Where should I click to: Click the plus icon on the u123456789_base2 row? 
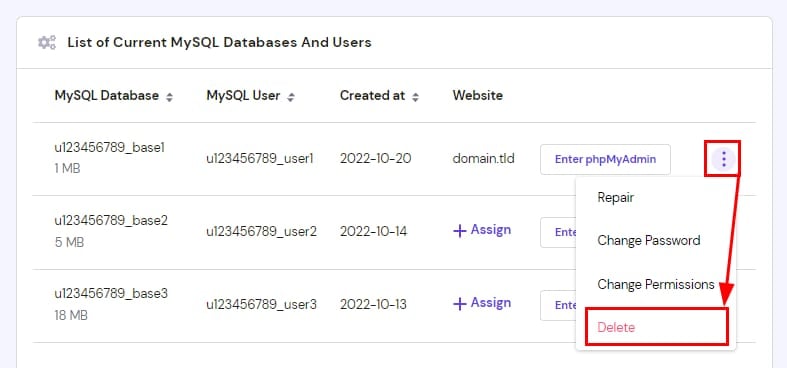(x=460, y=231)
